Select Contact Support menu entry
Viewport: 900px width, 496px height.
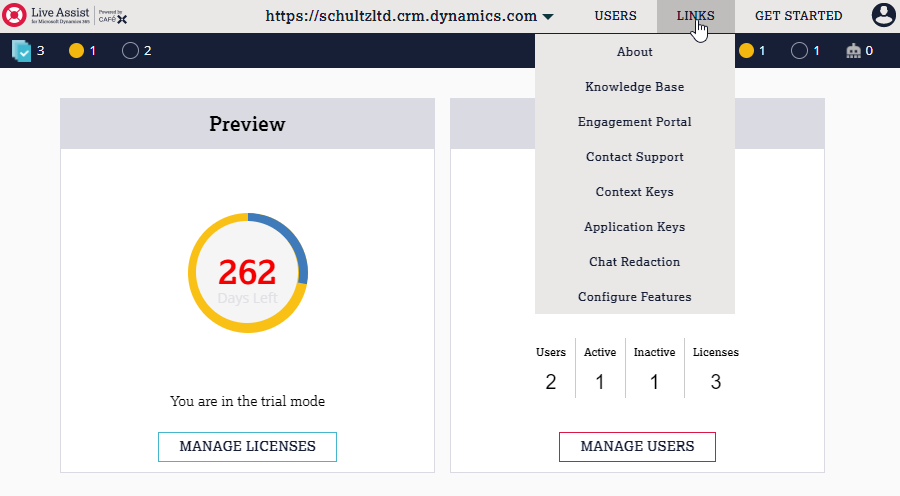tap(635, 157)
